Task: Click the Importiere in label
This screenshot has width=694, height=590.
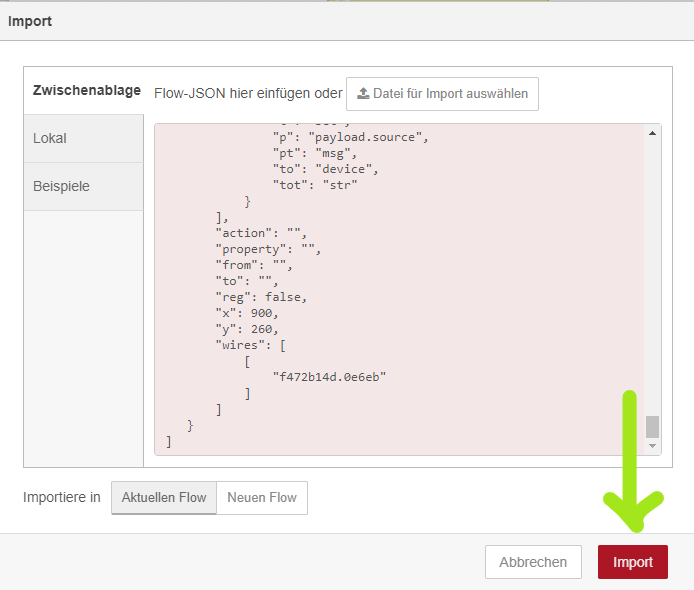Action: (x=62, y=497)
